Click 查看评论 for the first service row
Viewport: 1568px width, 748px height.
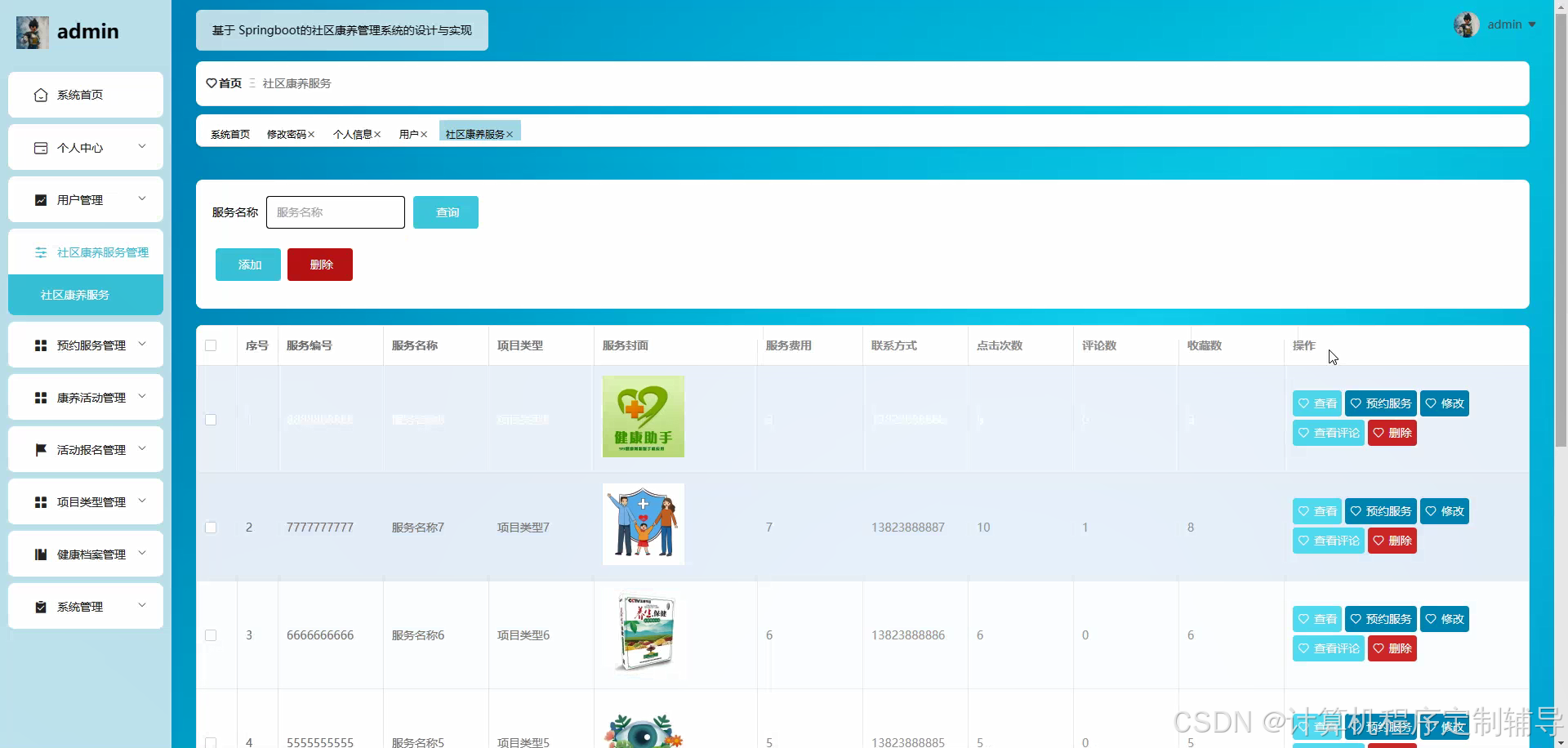click(1329, 433)
